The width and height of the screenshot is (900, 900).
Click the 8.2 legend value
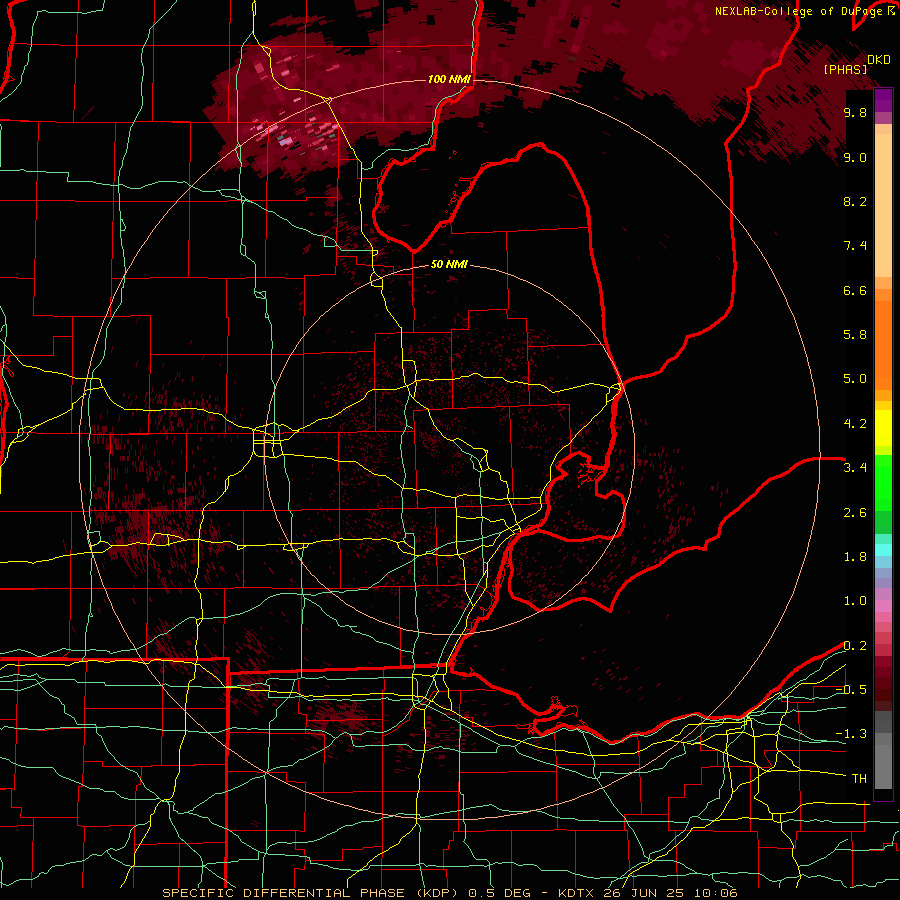tap(855, 201)
